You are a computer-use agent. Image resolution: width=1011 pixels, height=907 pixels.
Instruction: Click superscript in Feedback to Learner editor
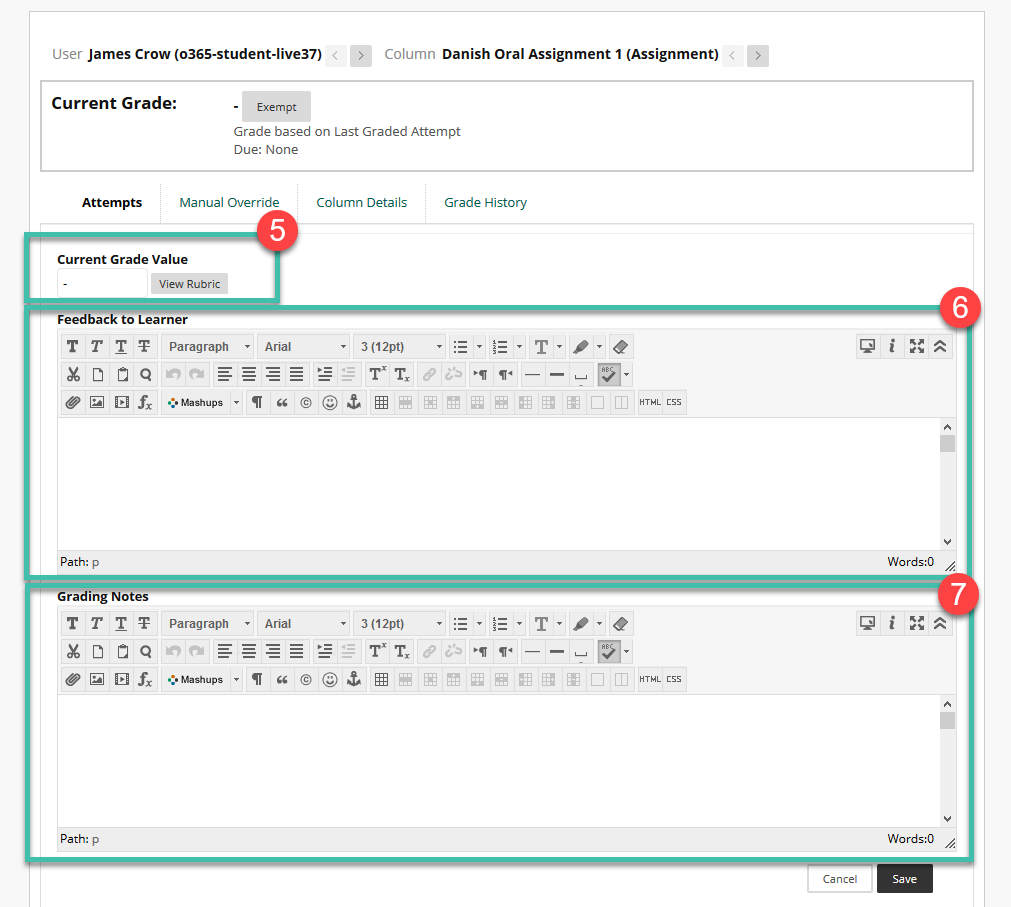pyautogui.click(x=377, y=375)
